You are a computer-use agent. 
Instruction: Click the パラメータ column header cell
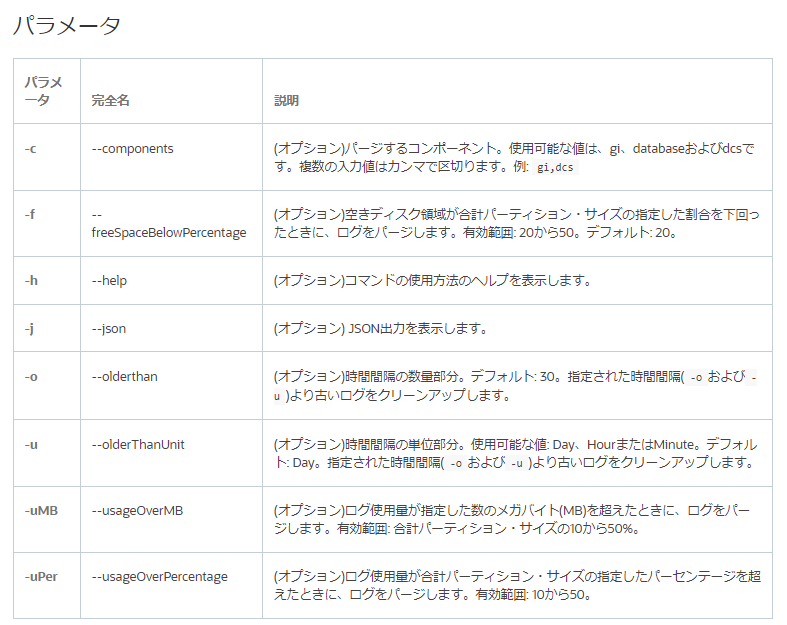[47, 91]
